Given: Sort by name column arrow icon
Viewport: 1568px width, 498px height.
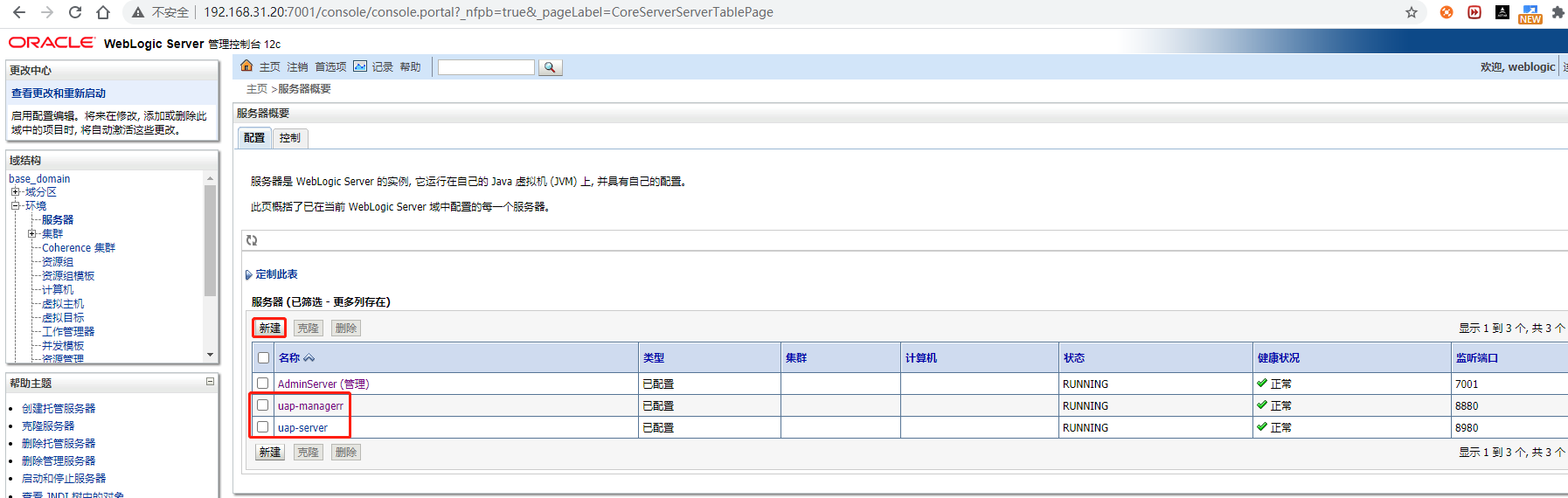Looking at the screenshot, I should coord(309,358).
